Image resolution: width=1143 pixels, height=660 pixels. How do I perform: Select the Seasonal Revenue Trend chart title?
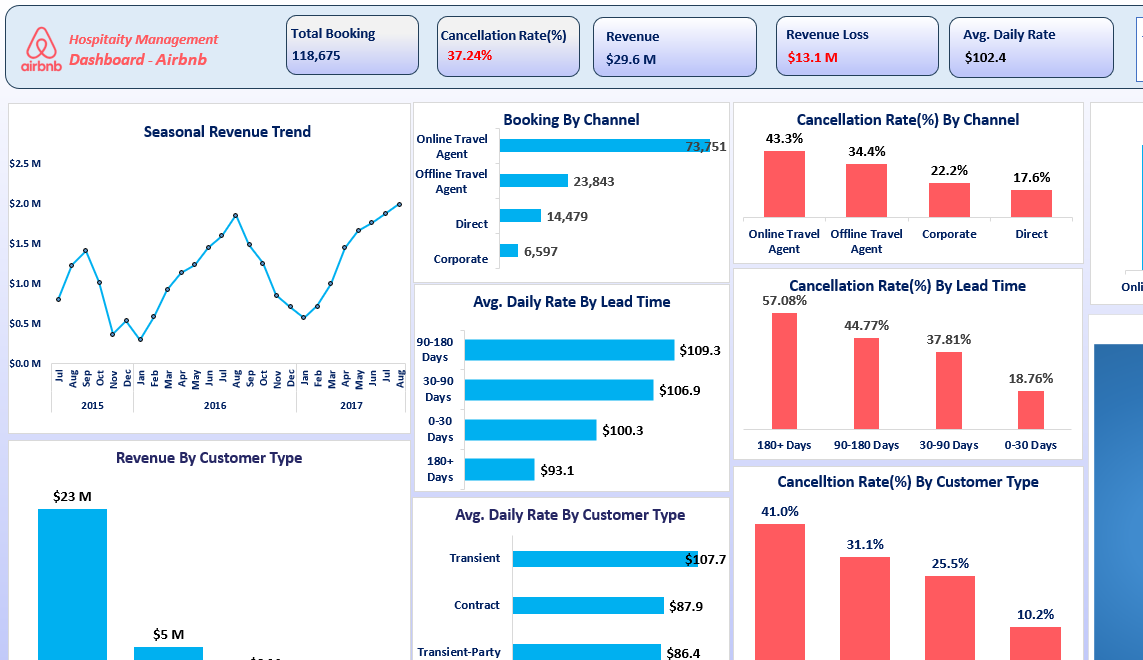[227, 132]
